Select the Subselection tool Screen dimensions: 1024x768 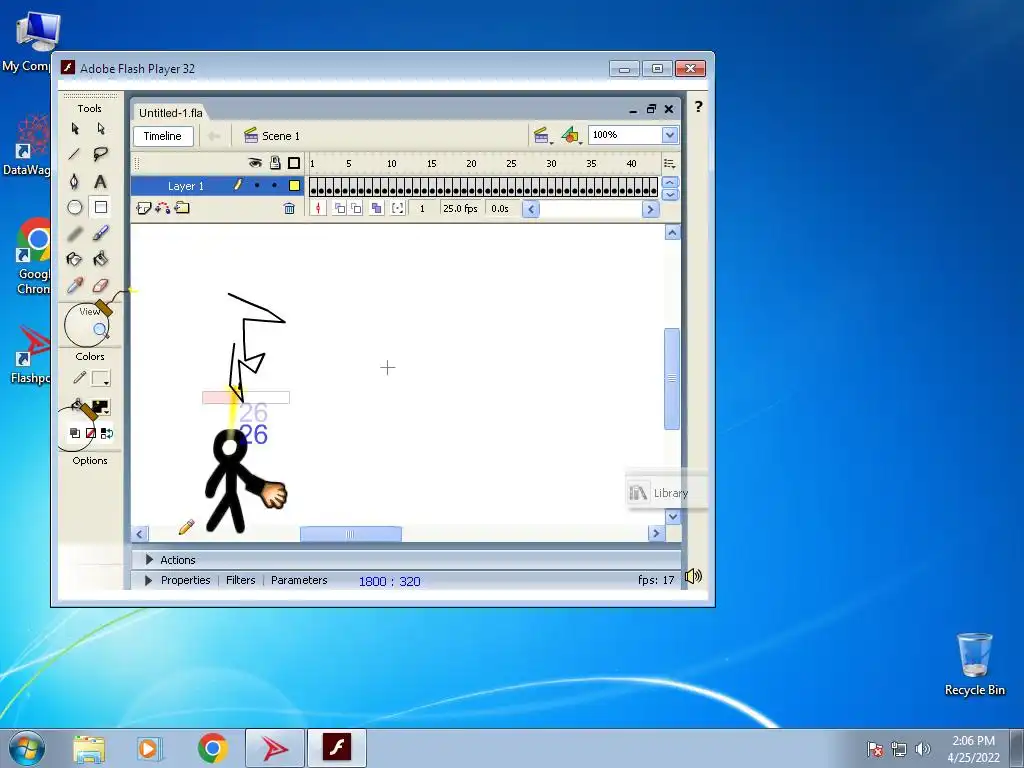[101, 129]
